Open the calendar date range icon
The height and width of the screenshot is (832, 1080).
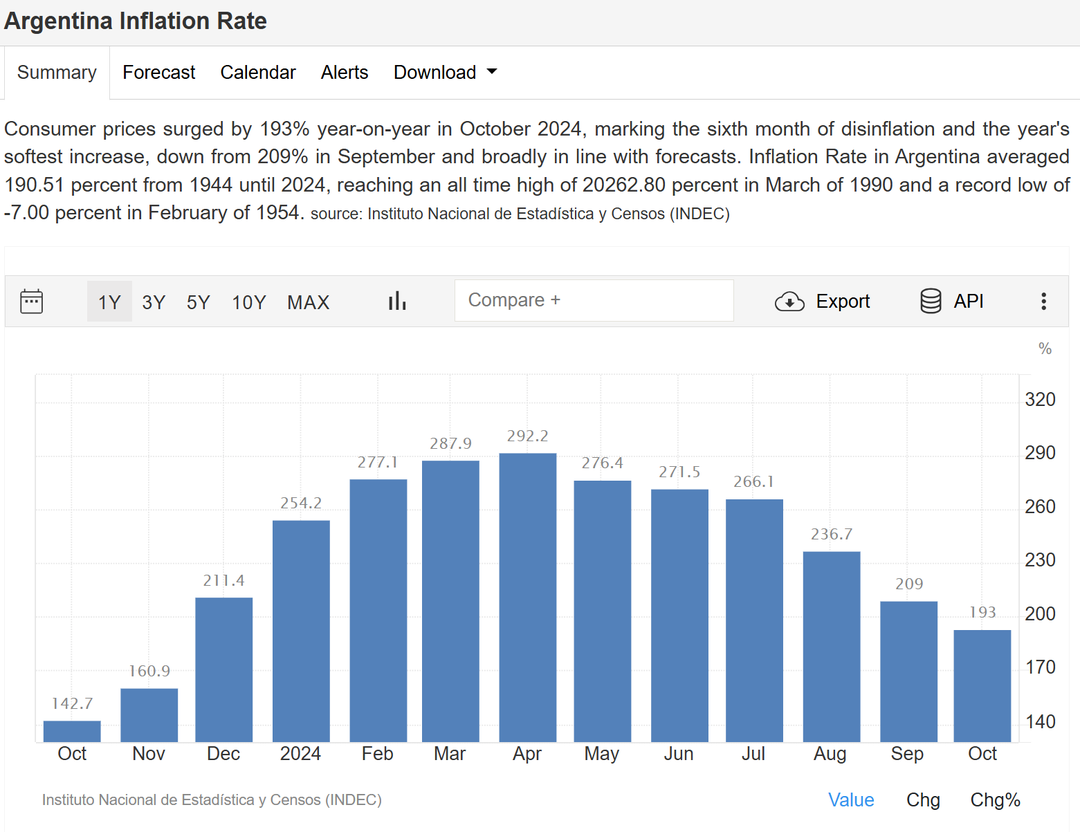pos(32,302)
